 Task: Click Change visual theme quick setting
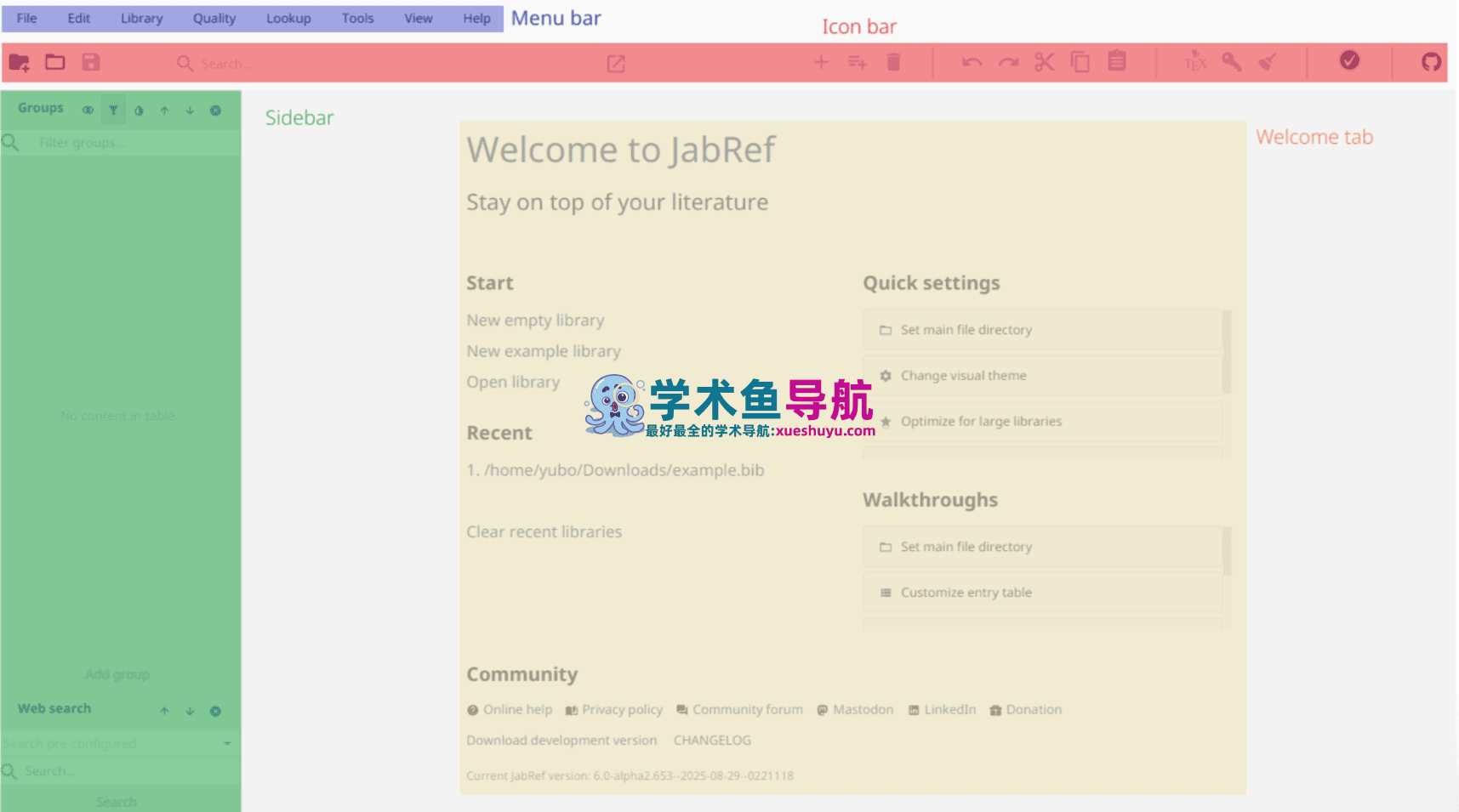[x=1042, y=376]
